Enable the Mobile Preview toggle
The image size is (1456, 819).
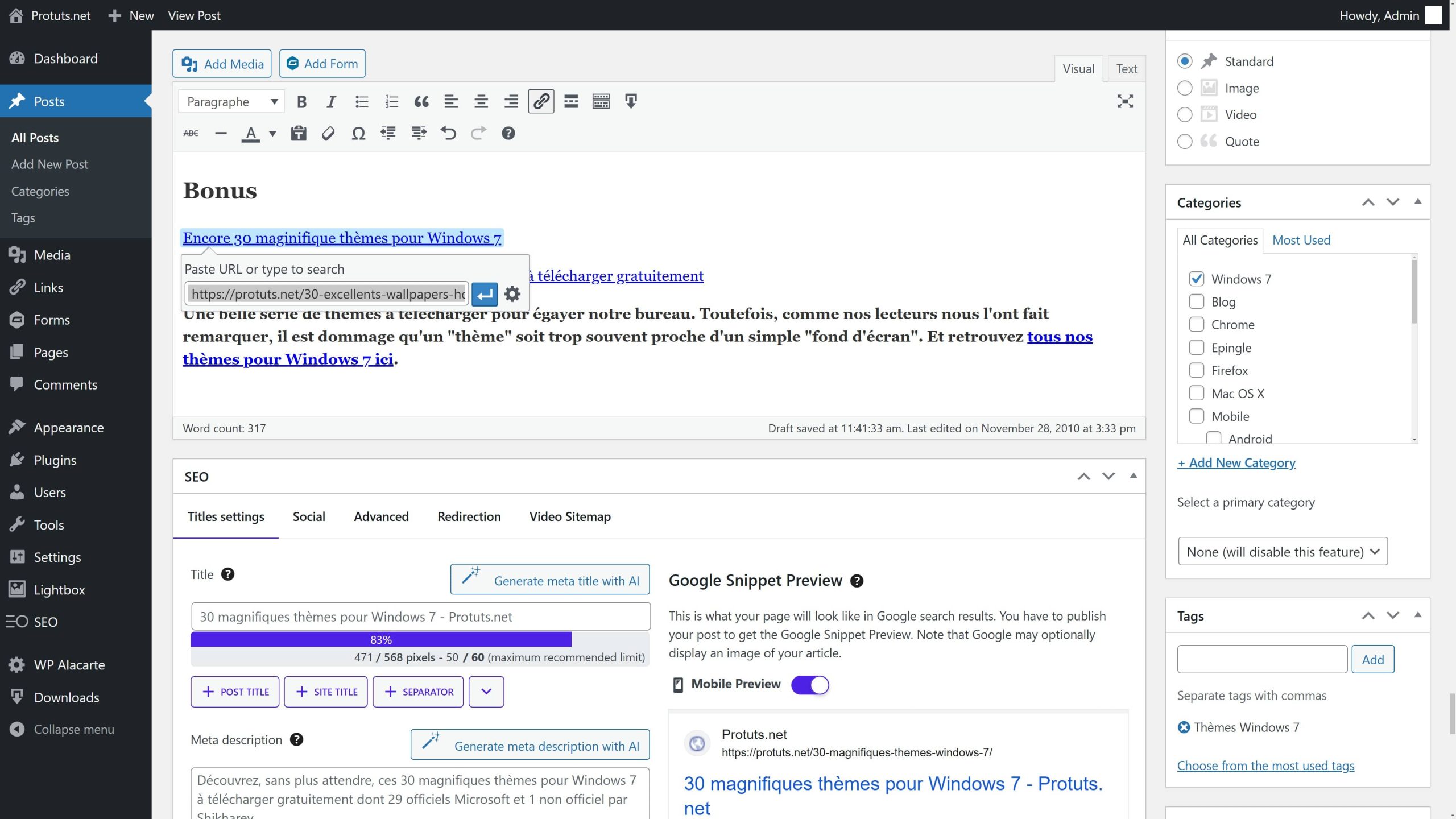810,685
